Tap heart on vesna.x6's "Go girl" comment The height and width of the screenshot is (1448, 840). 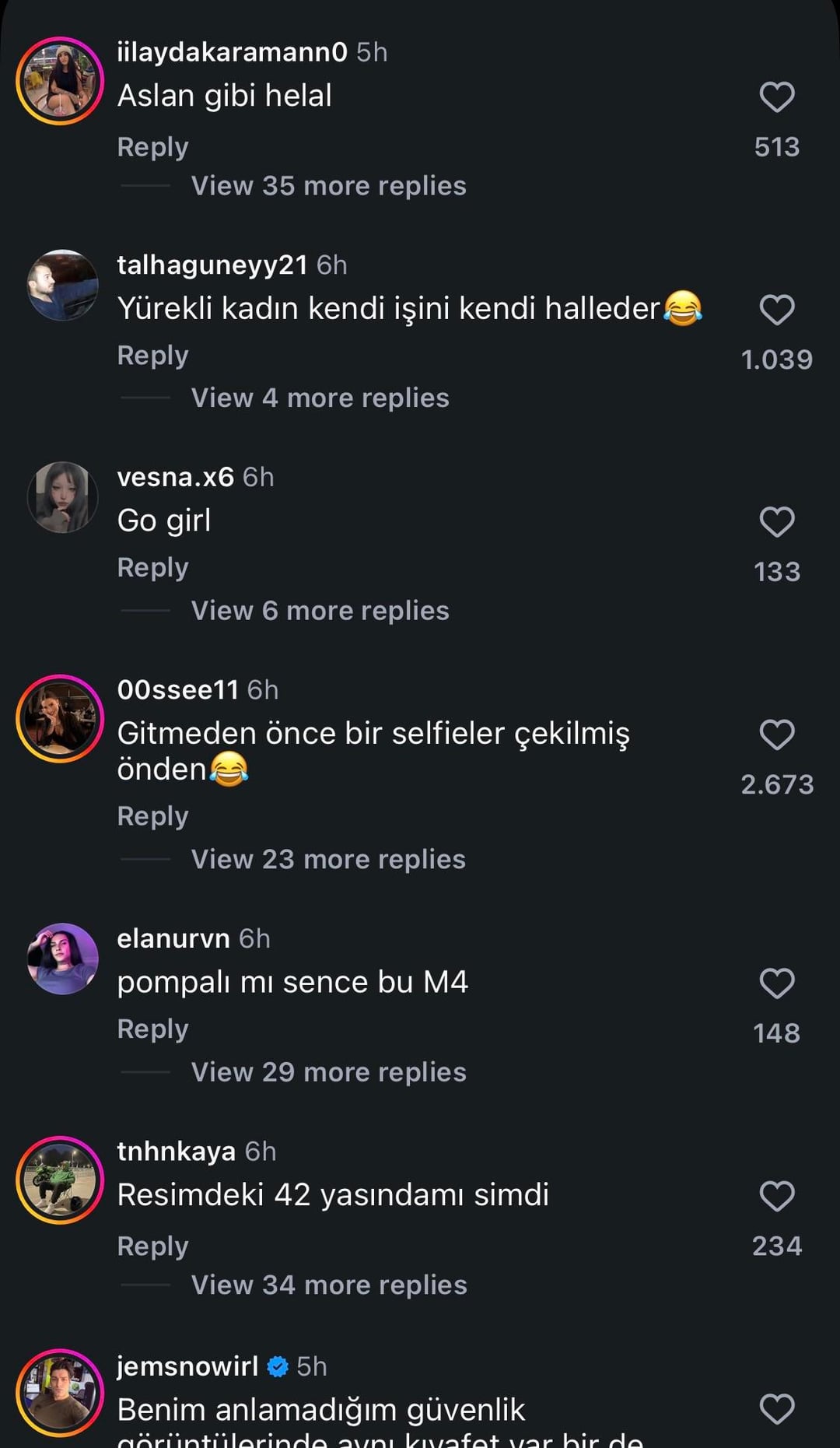pyautogui.click(x=776, y=522)
